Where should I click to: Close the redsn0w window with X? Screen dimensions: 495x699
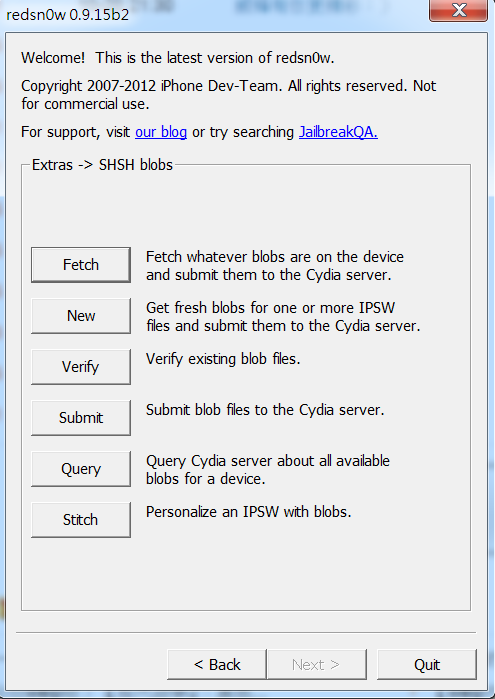click(x=458, y=10)
